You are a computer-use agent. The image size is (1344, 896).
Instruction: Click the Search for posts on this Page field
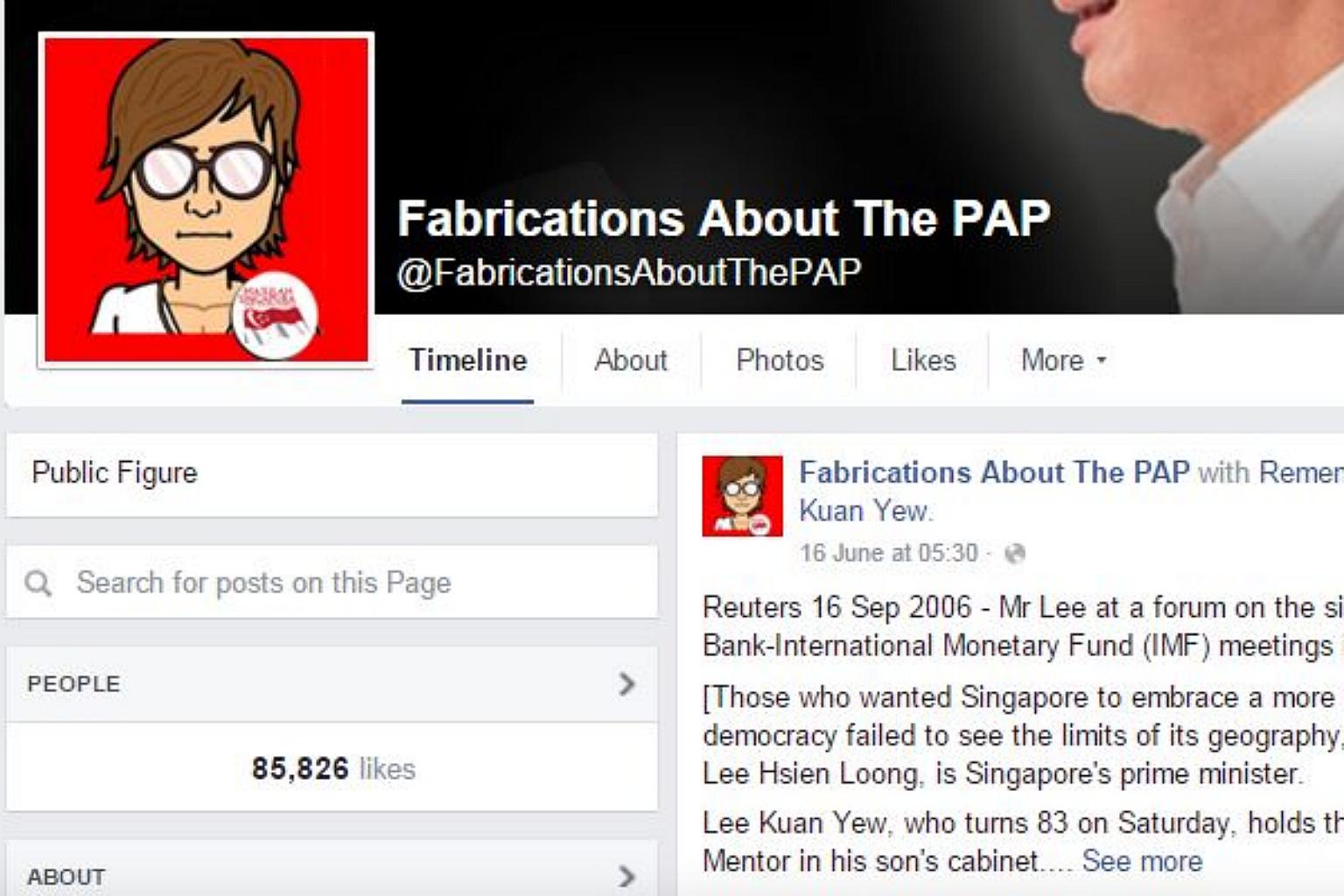332,582
